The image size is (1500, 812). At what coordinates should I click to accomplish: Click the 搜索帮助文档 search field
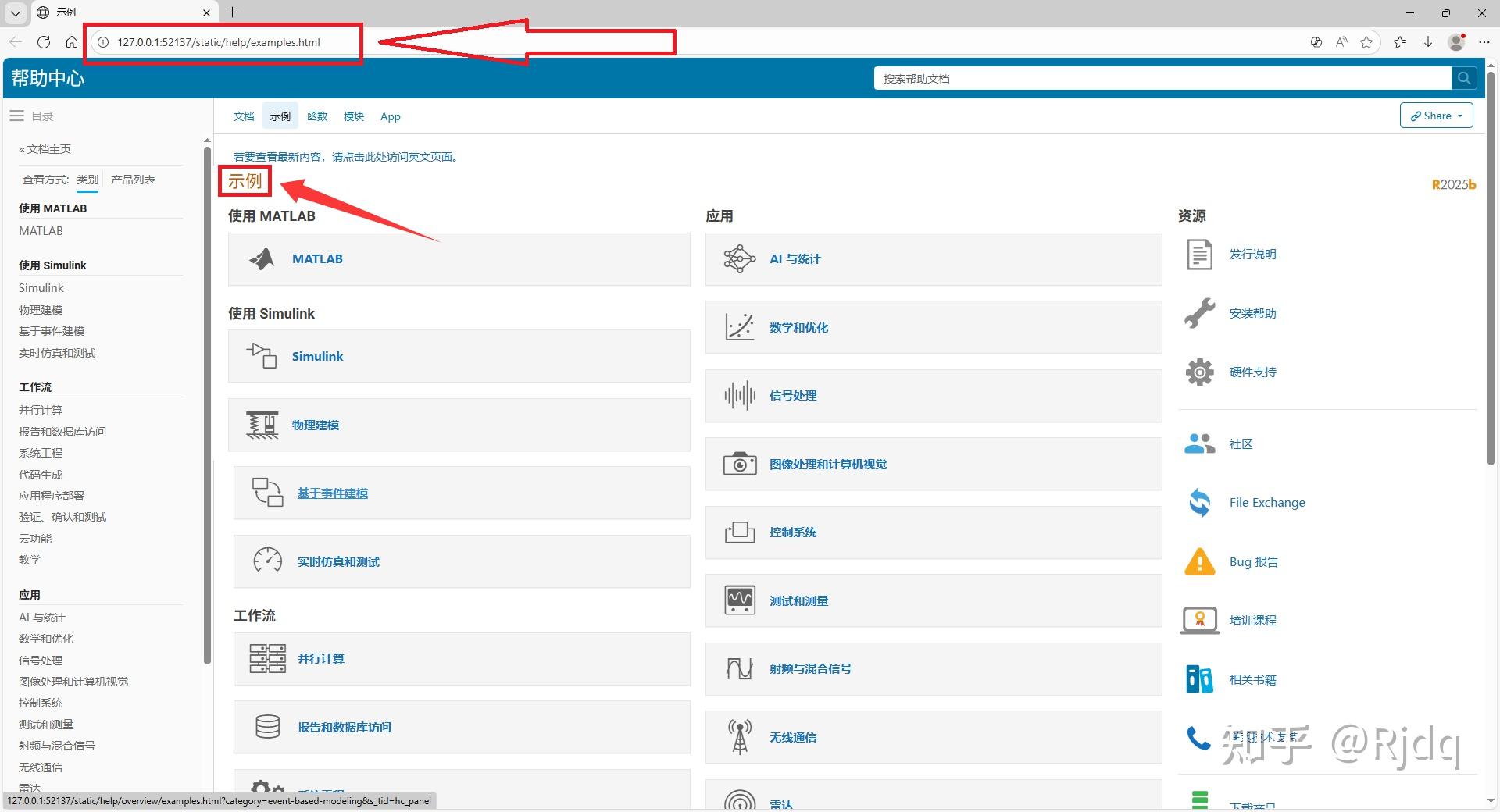pyautogui.click(x=1162, y=78)
